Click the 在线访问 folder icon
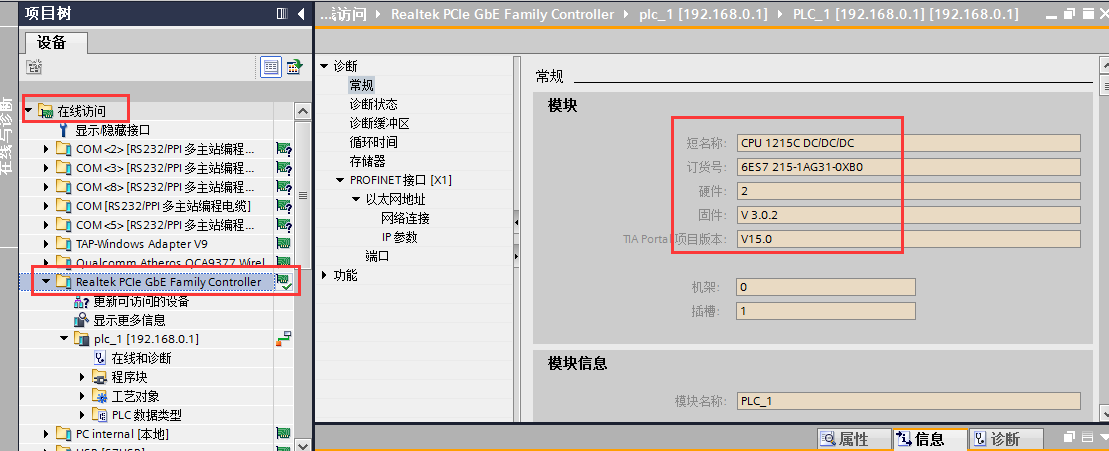This screenshot has width=1109, height=451. click(x=45, y=111)
